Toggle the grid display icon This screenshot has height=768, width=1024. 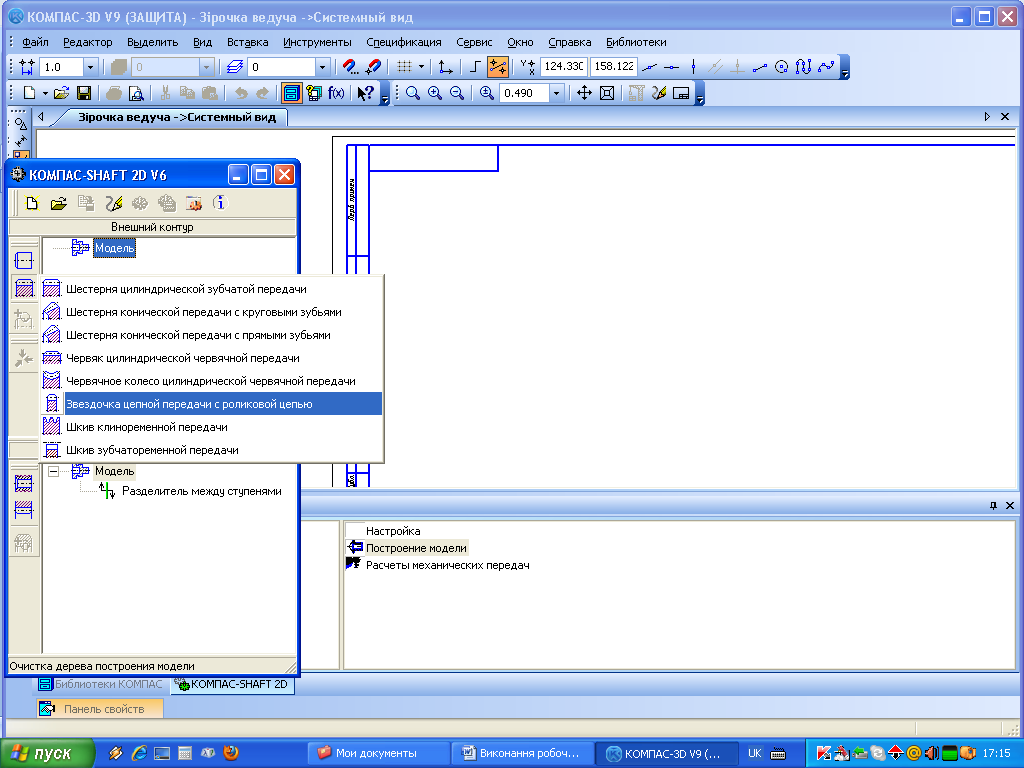point(405,67)
